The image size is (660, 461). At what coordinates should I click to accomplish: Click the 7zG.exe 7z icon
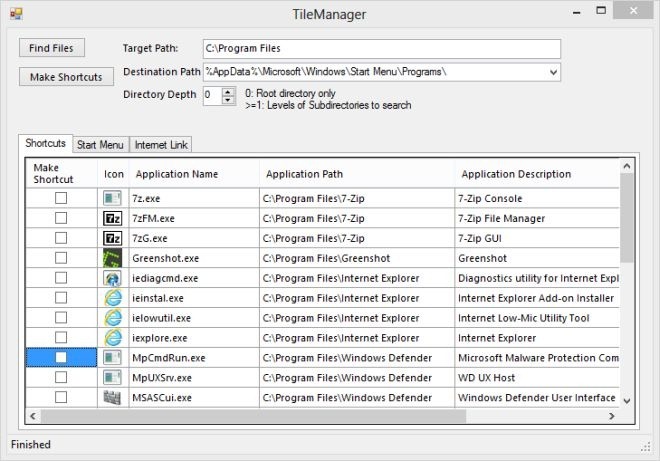tap(112, 238)
